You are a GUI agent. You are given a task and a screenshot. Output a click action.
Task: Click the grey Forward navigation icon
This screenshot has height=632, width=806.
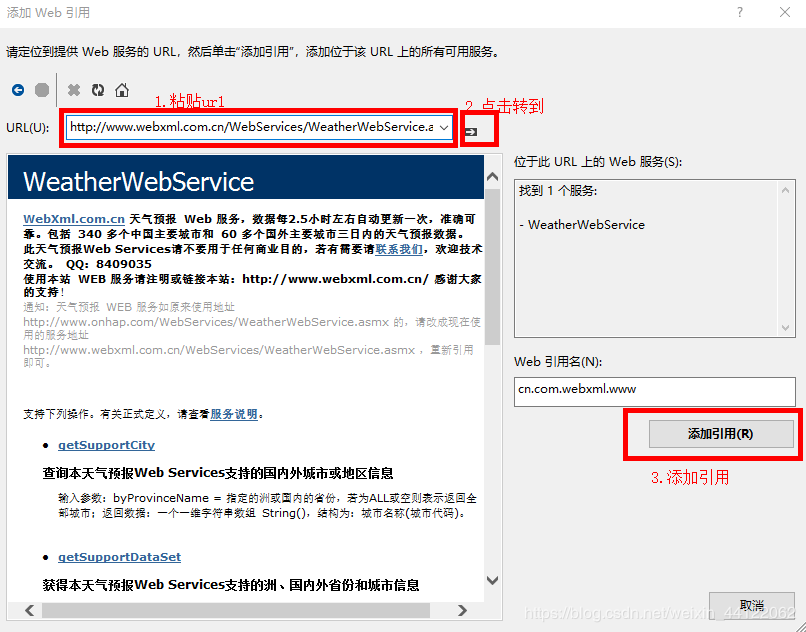tap(42, 90)
